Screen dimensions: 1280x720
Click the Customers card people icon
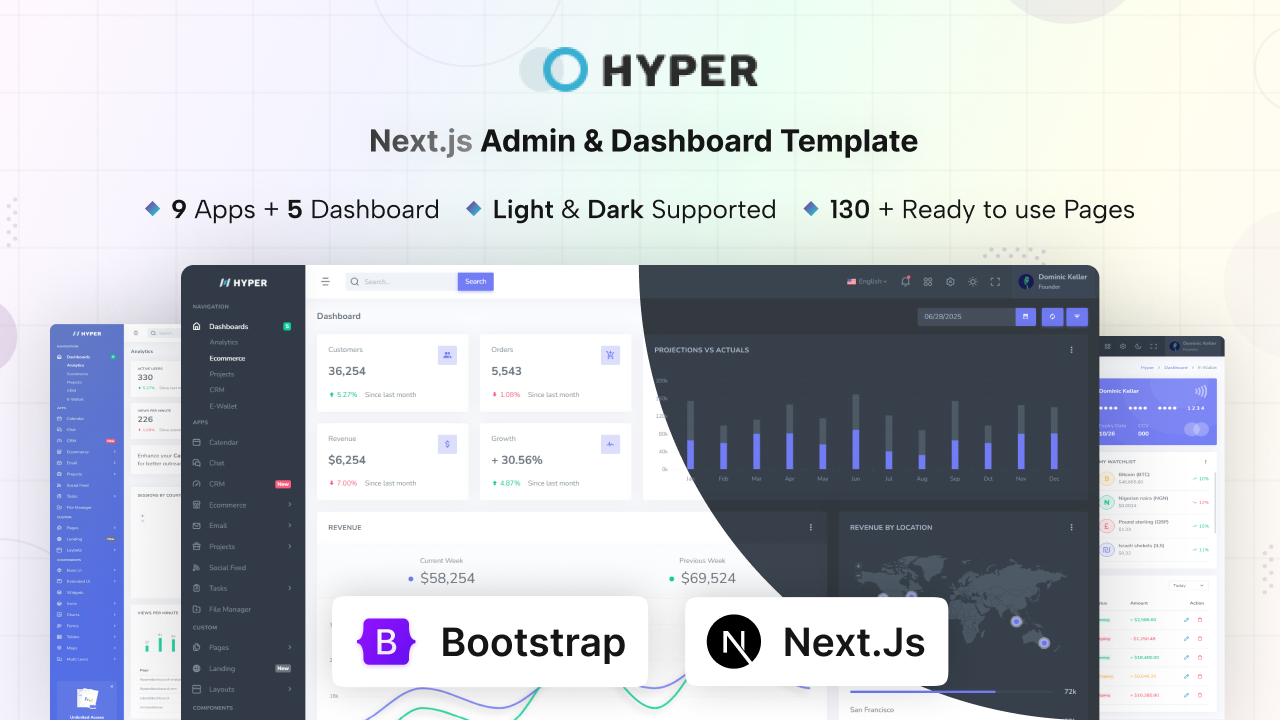click(x=447, y=355)
